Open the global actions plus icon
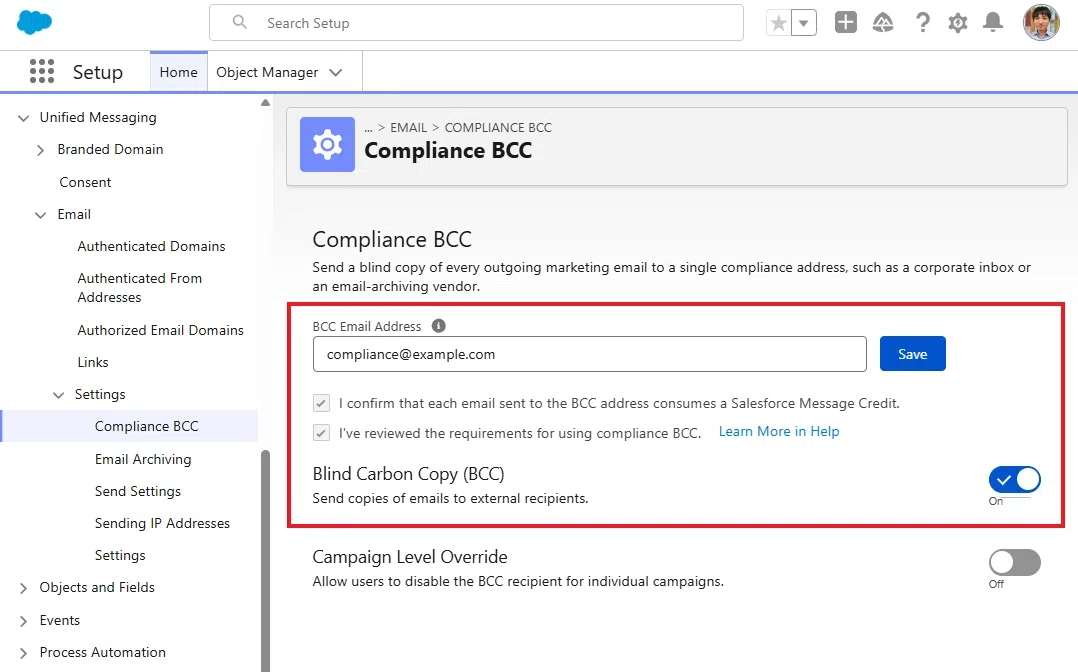1078x672 pixels. click(x=846, y=23)
